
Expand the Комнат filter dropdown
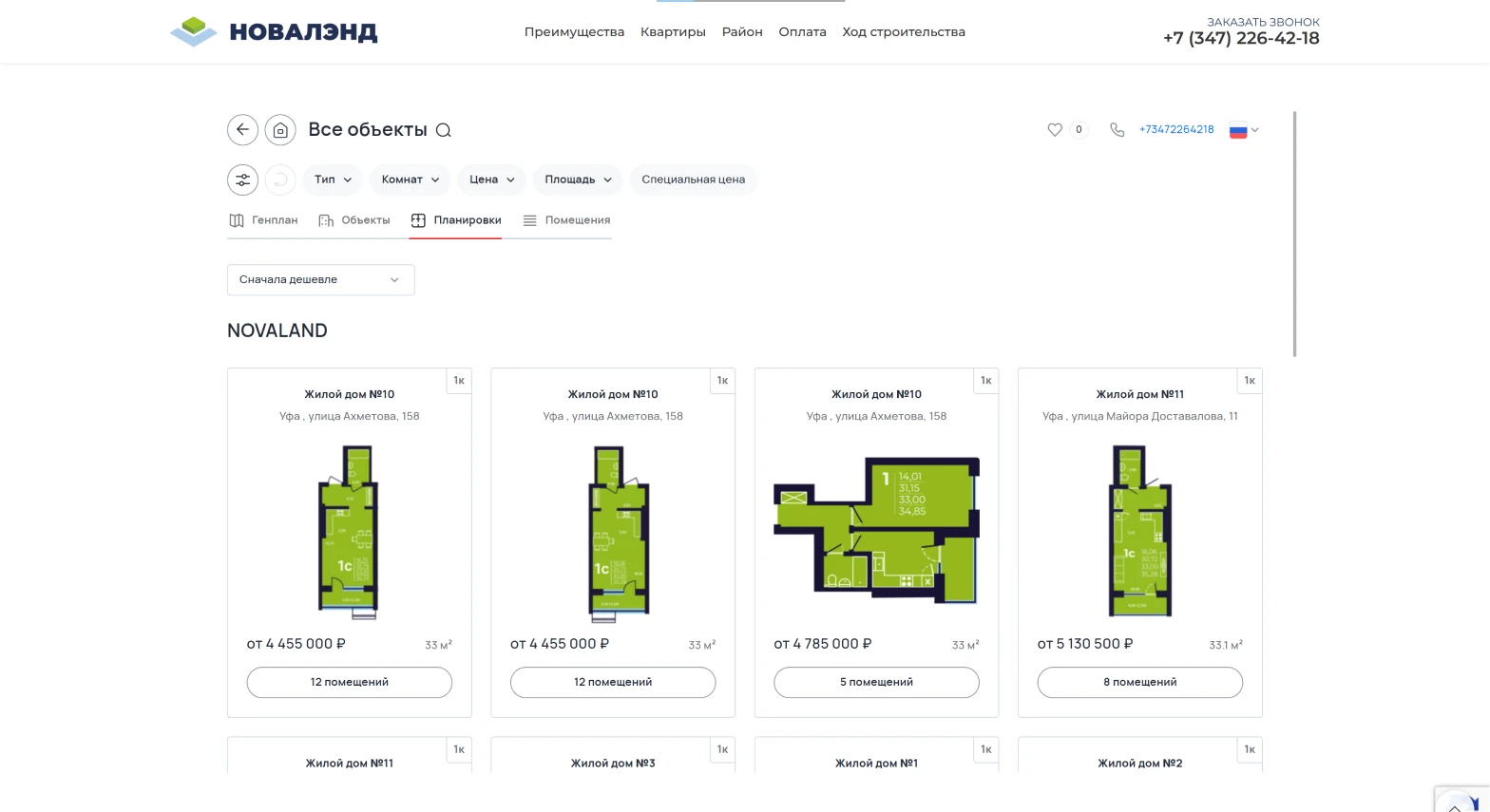[x=411, y=179]
